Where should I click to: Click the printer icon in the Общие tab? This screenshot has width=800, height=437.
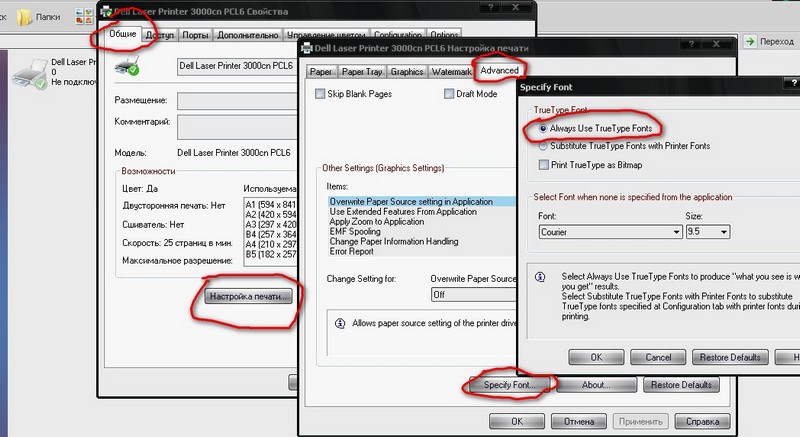[129, 67]
